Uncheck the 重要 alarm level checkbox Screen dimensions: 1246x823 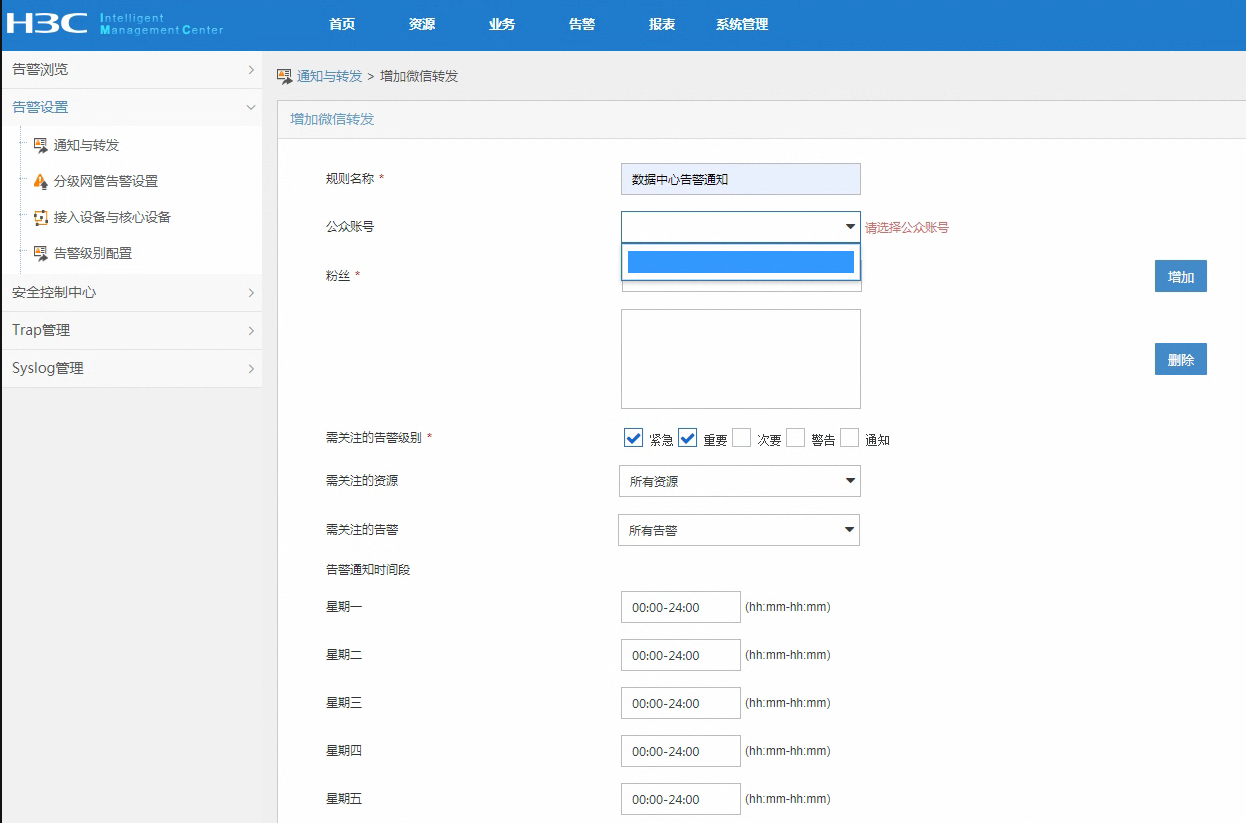point(687,438)
